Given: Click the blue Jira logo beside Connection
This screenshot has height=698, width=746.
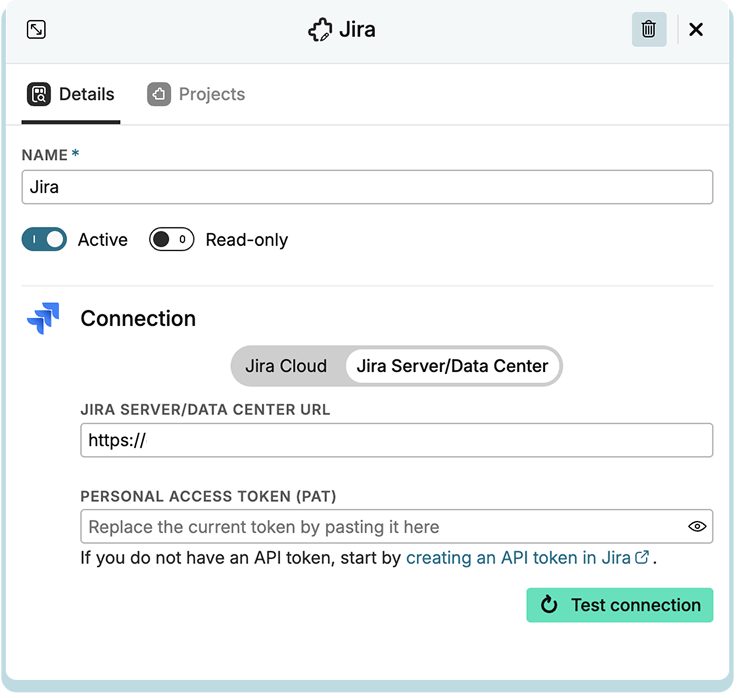Looking at the screenshot, I should click(x=43, y=318).
